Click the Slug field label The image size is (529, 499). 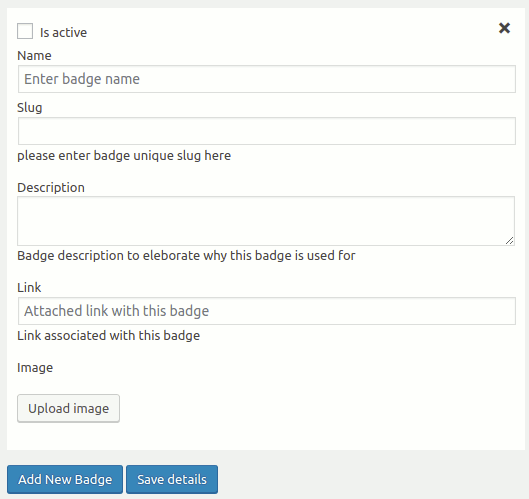coord(30,108)
